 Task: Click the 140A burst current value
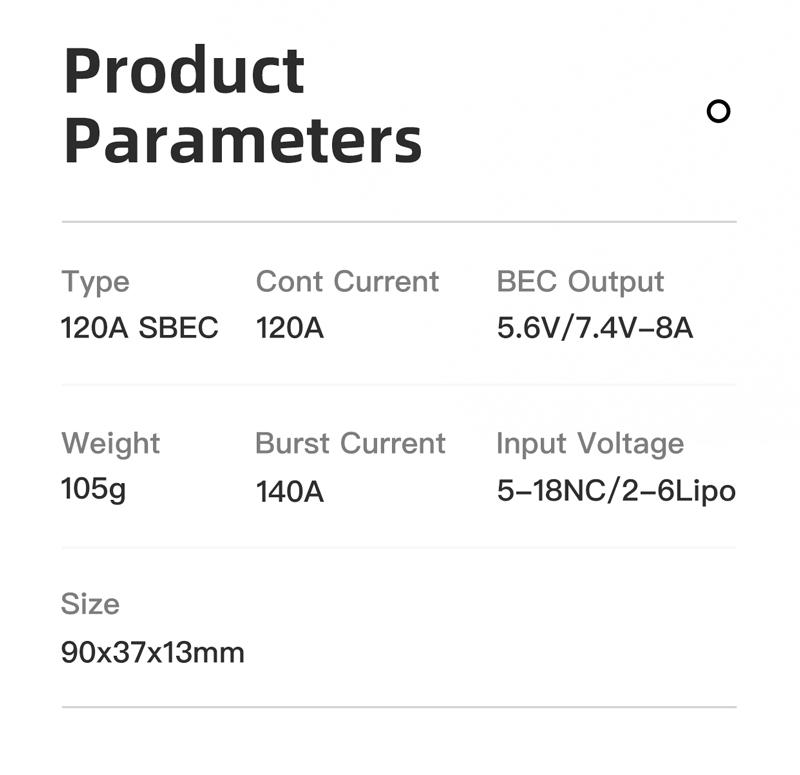pyautogui.click(x=290, y=492)
